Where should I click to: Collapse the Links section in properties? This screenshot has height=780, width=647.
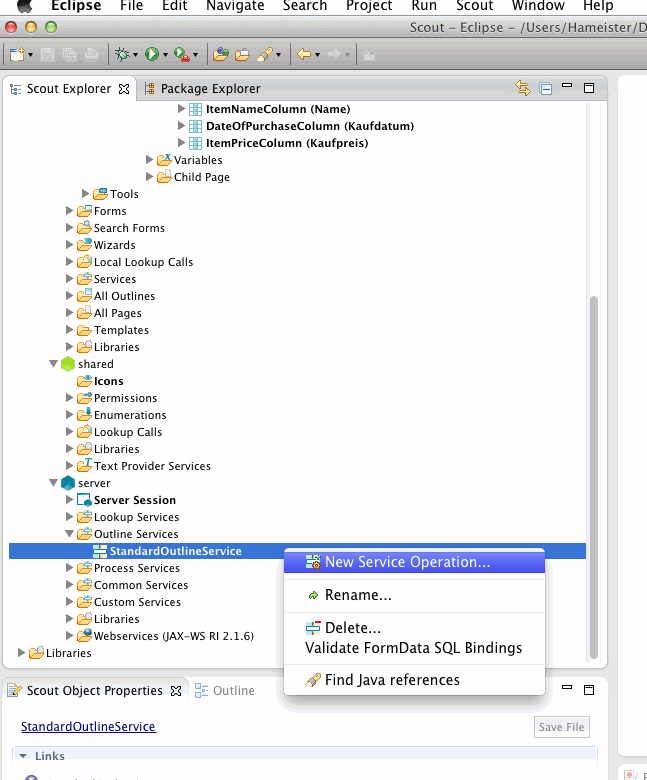click(x=22, y=756)
